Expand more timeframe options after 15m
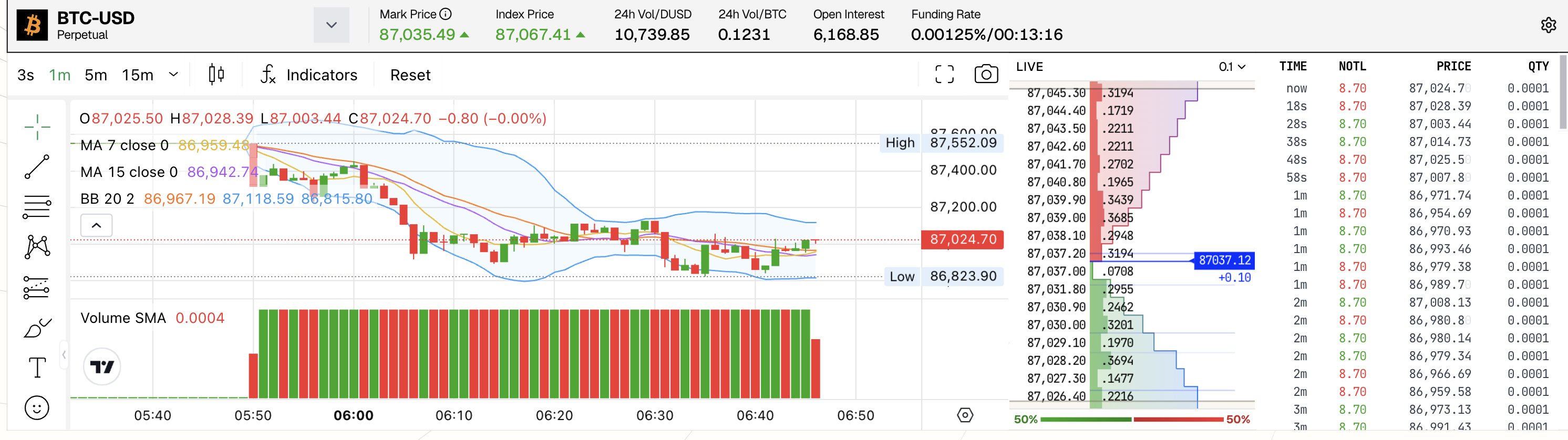Viewport: 1568px width, 440px height. 173,74
